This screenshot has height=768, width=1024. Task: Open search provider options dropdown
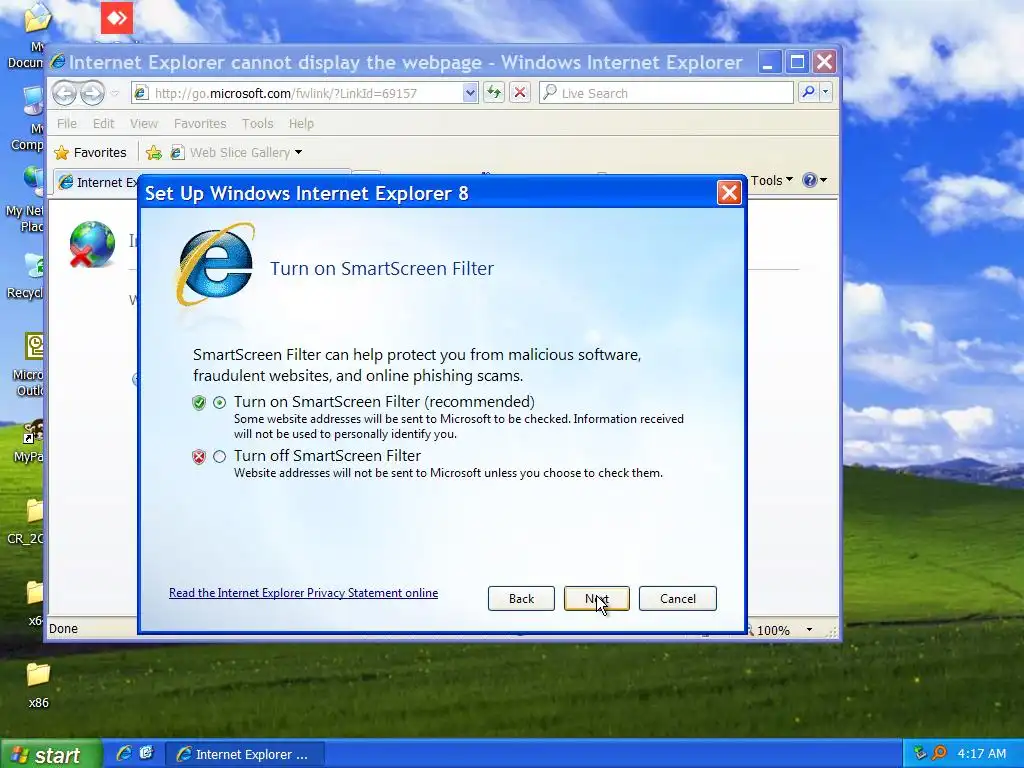click(825, 93)
